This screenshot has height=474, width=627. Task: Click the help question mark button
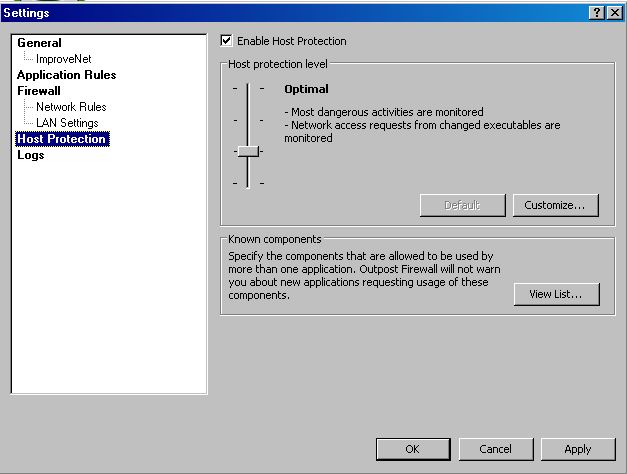click(597, 13)
